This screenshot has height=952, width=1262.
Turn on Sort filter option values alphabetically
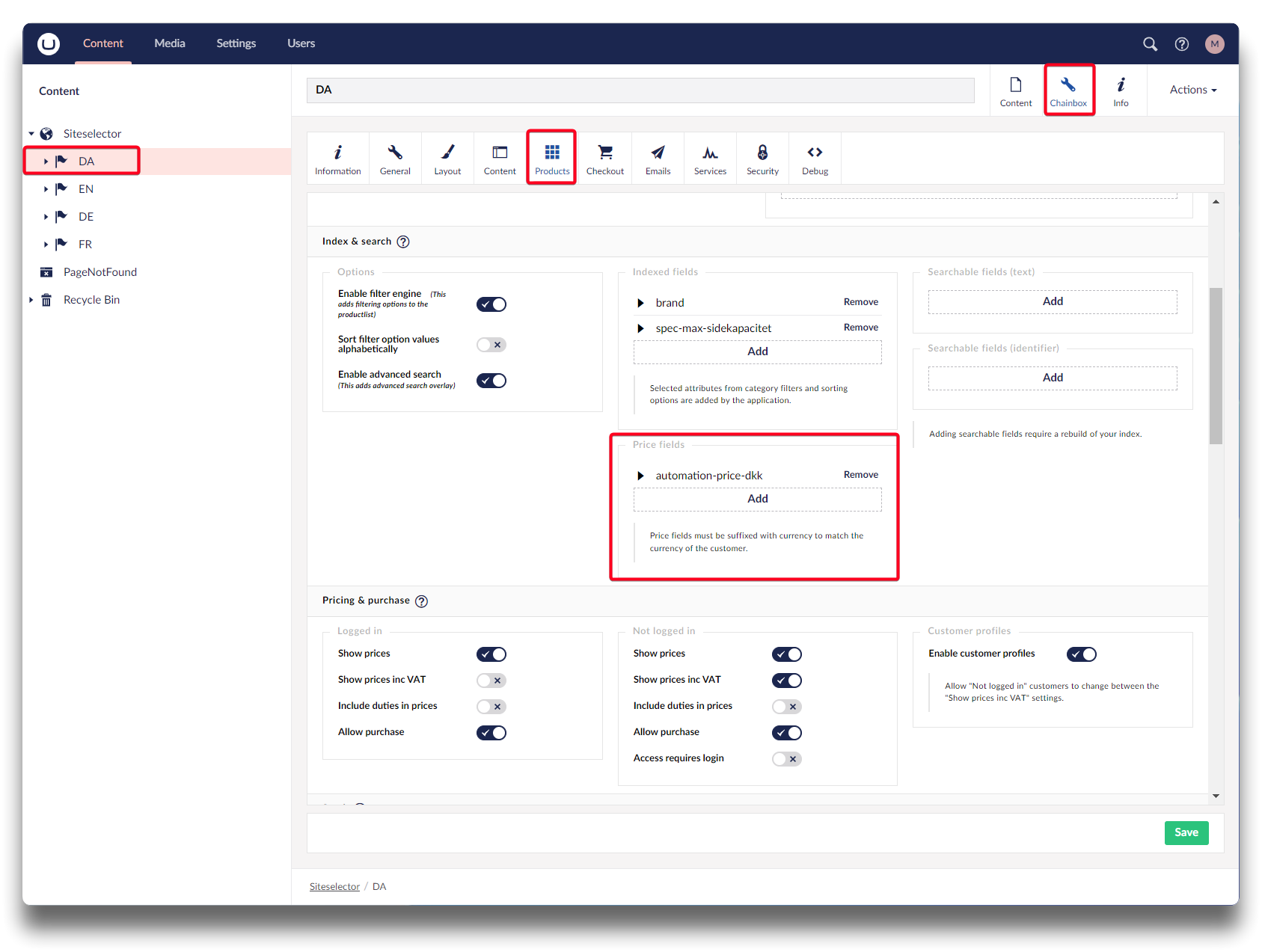(x=491, y=345)
